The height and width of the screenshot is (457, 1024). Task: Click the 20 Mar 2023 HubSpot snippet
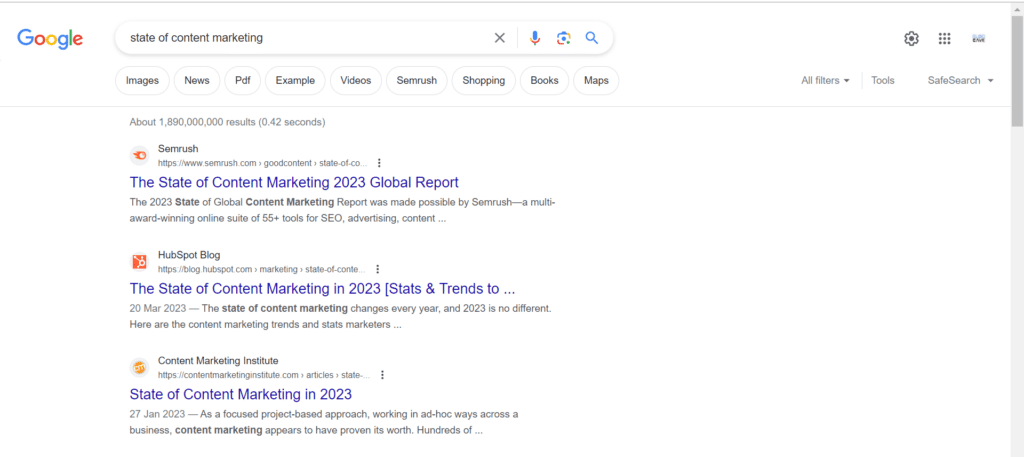pyautogui.click(x=340, y=316)
